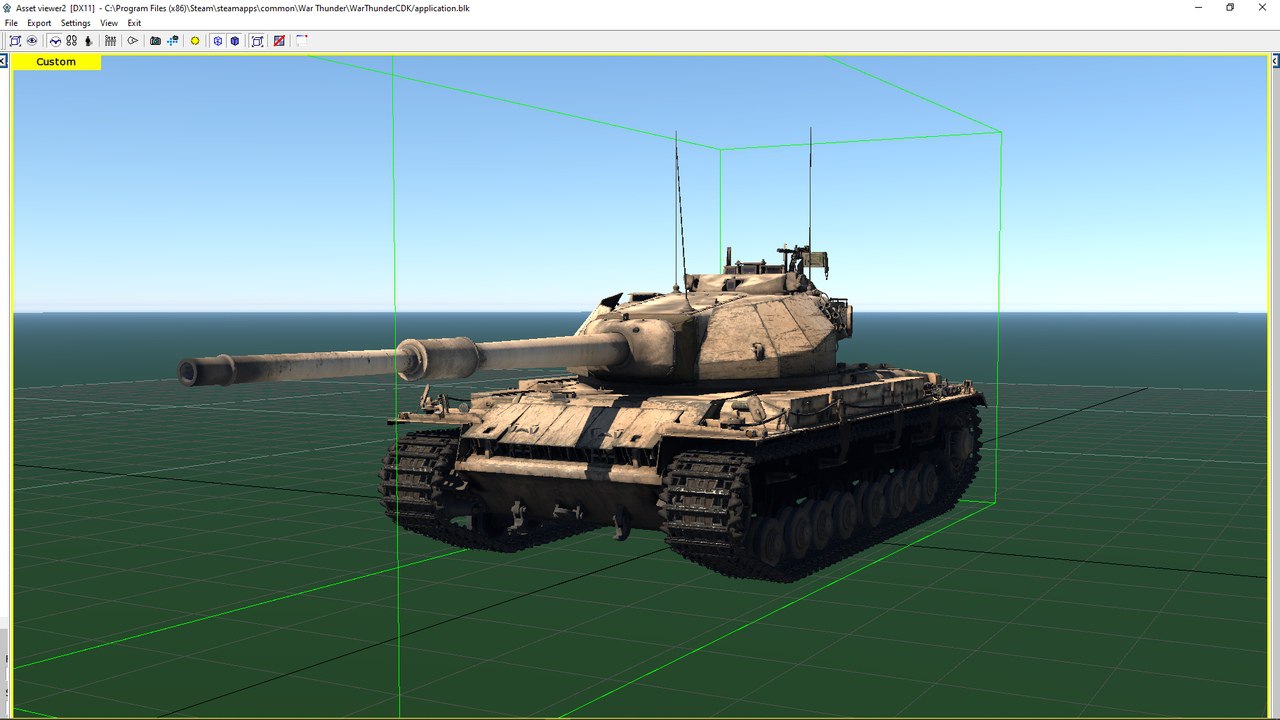Screen dimensions: 1280x720
Task: Click the dashed rectangle selection icon
Action: coord(301,41)
